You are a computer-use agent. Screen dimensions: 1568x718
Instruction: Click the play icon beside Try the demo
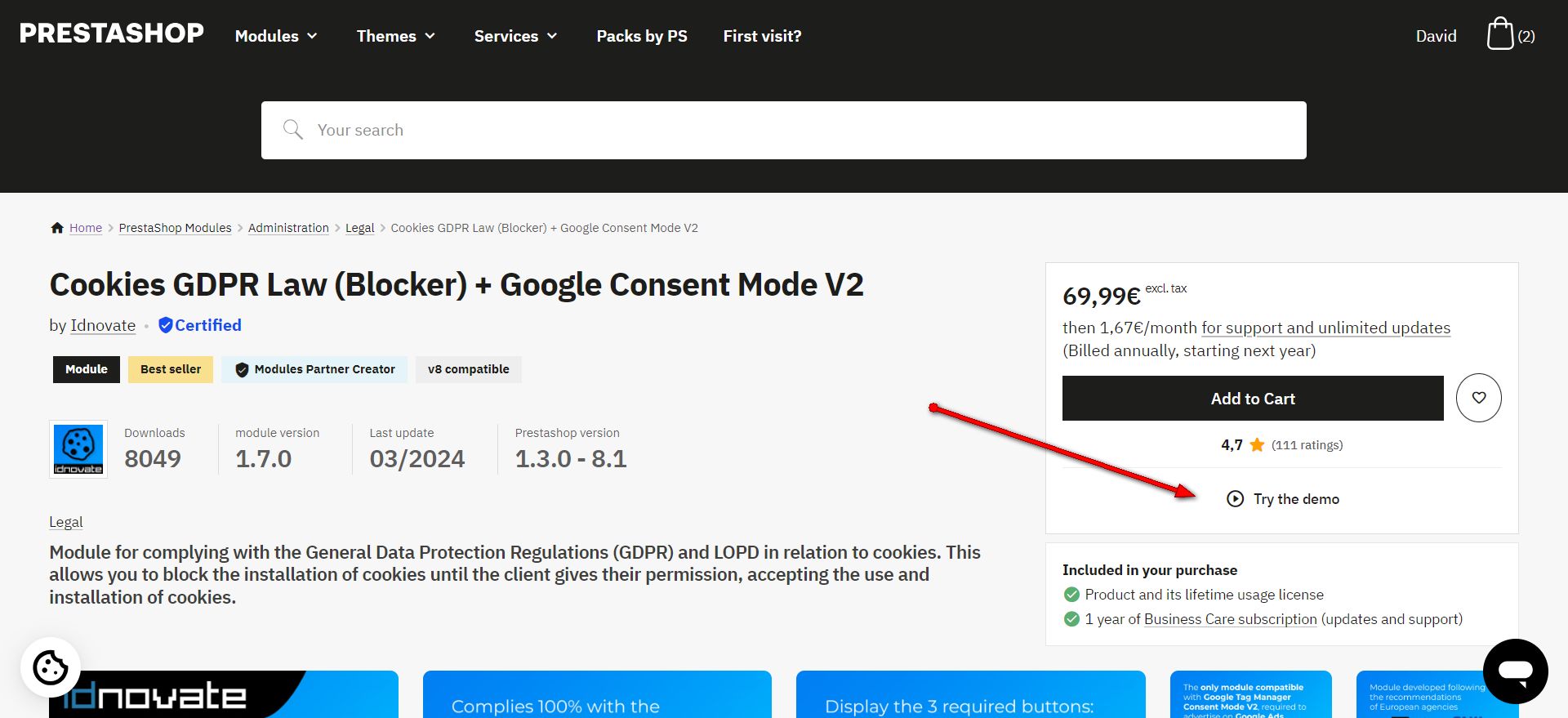tap(1235, 499)
